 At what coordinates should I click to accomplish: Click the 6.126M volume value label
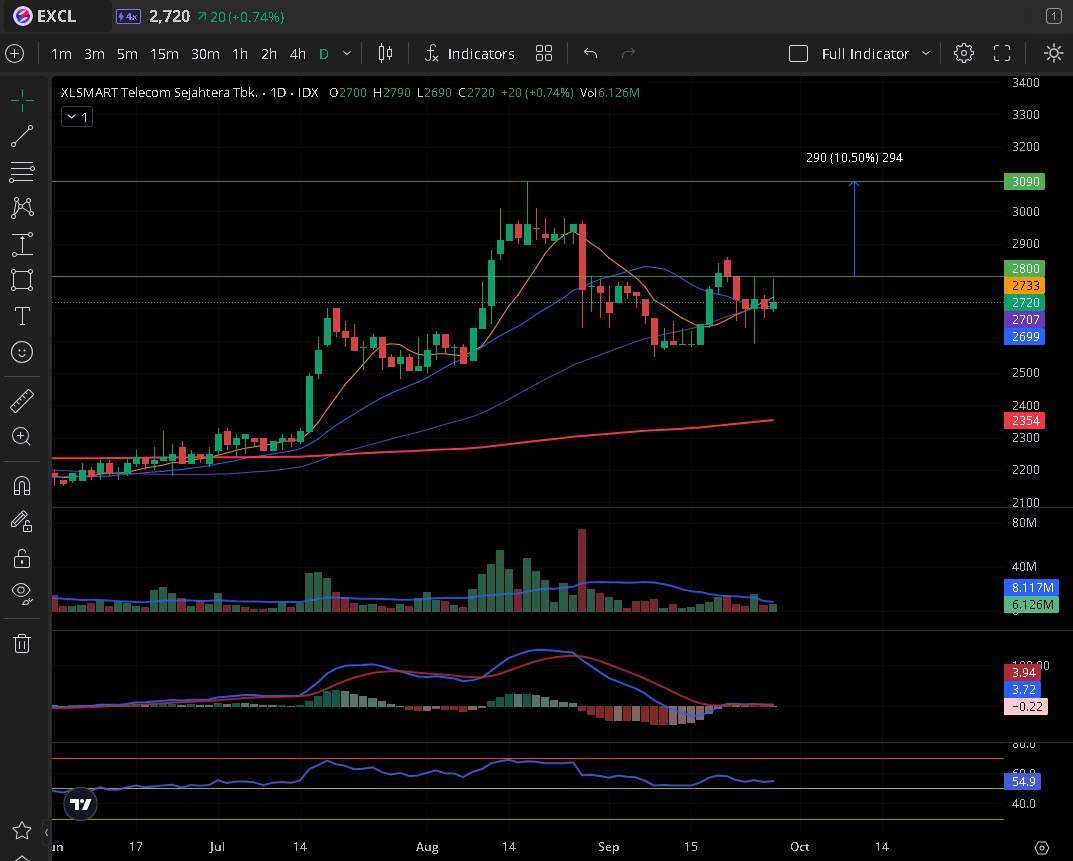[x=1032, y=604]
